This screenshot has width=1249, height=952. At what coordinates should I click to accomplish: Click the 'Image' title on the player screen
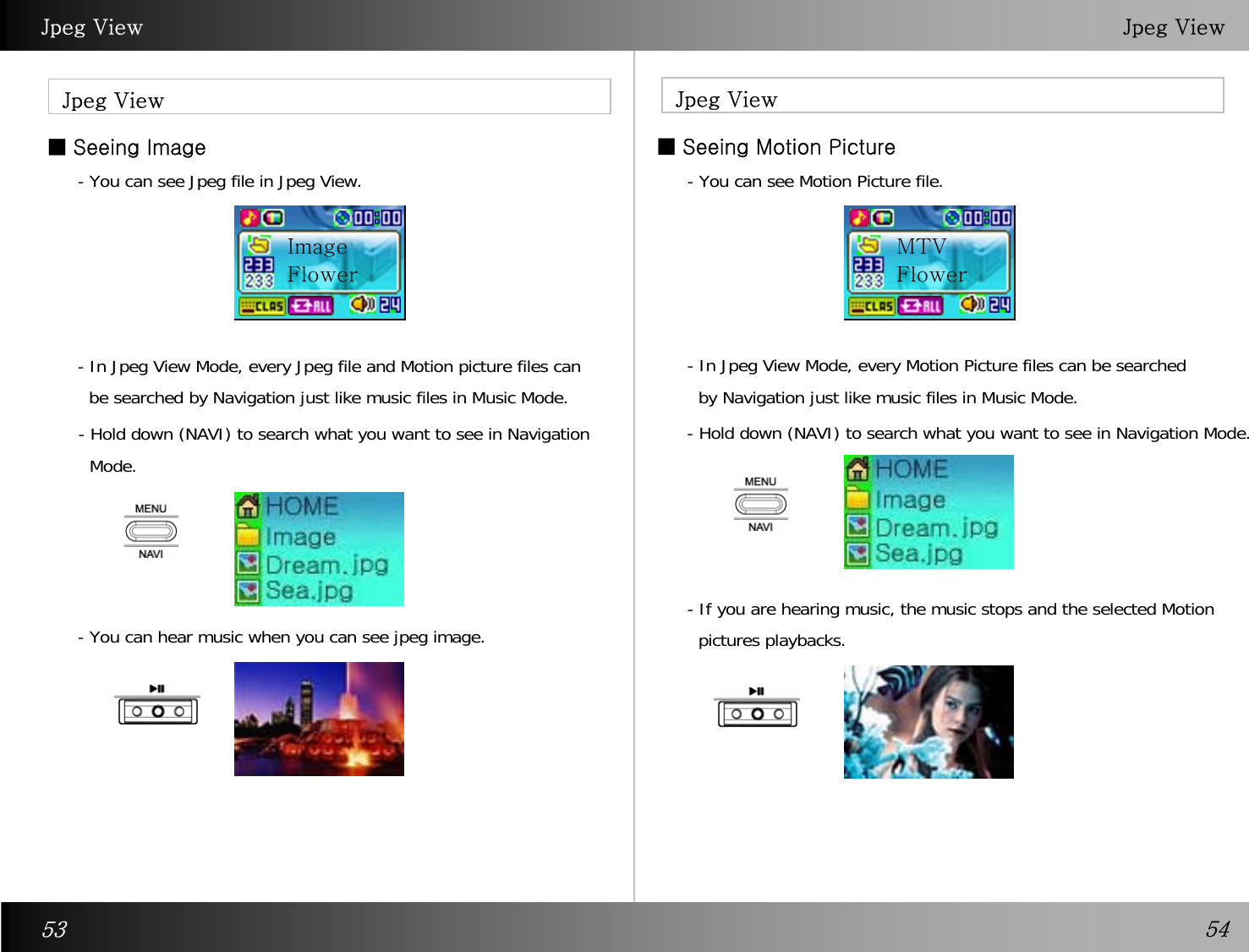click(x=317, y=247)
